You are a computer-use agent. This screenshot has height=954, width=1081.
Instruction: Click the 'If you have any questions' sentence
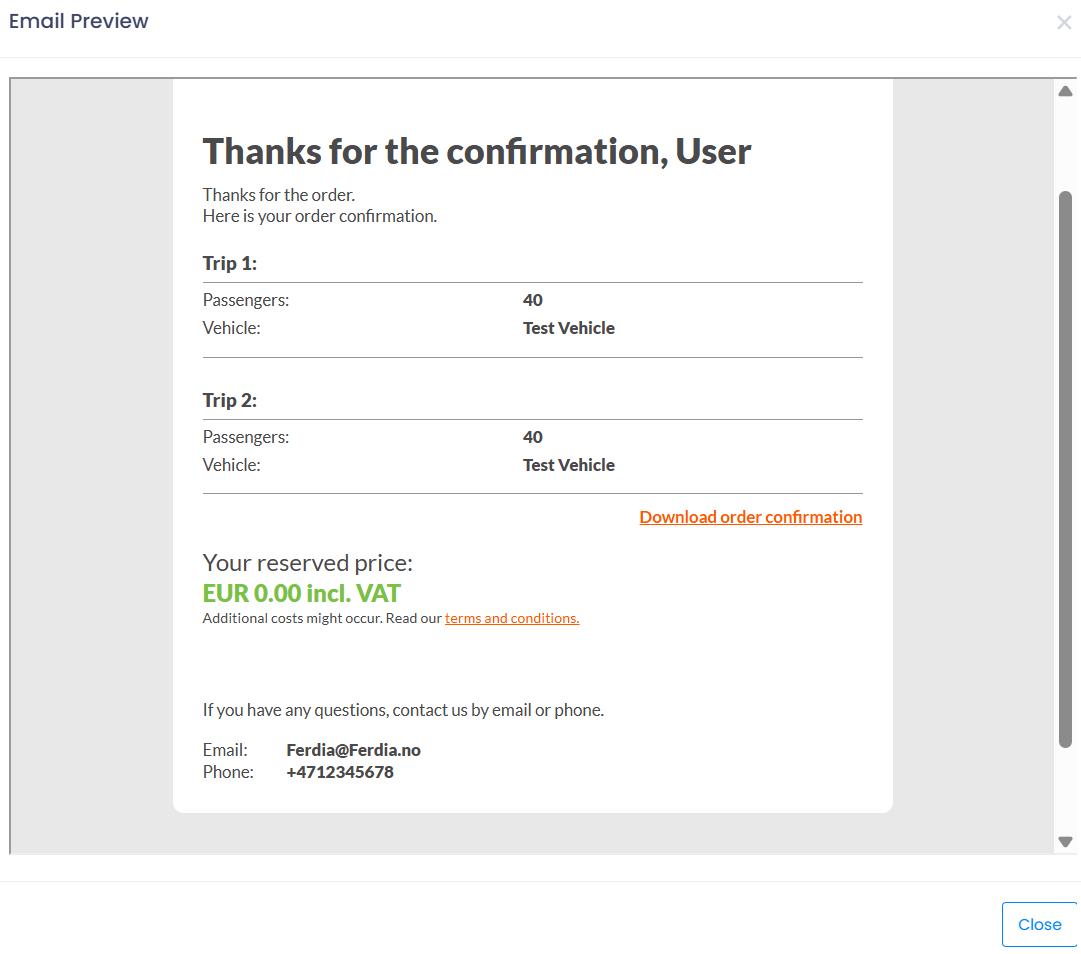tap(403, 711)
